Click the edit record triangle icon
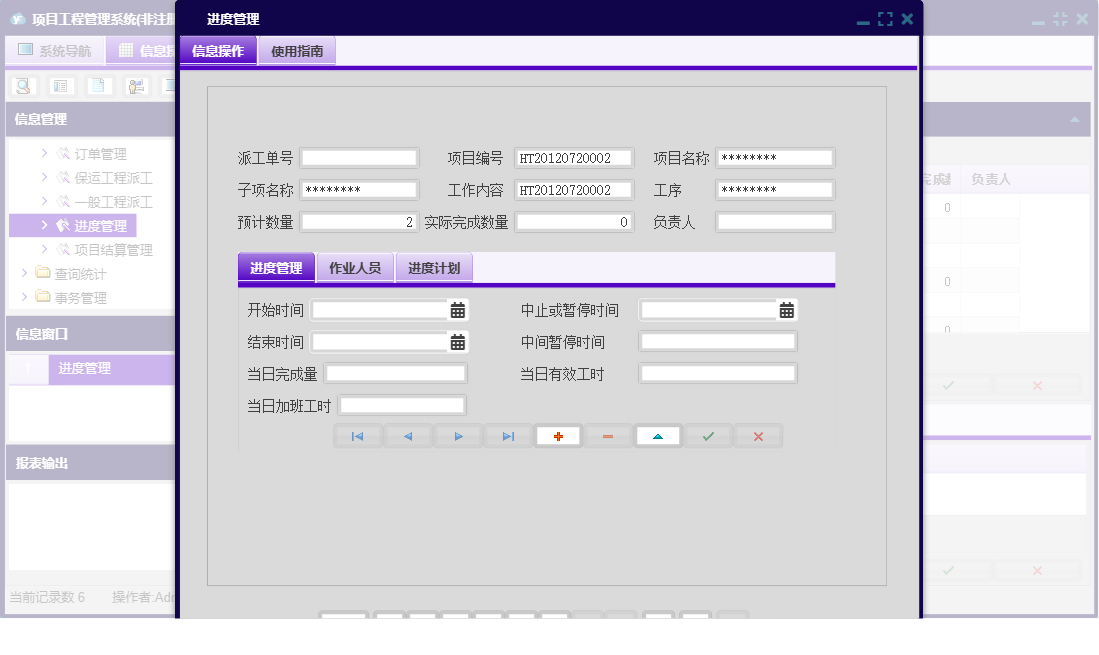The height and width of the screenshot is (655, 1099). pos(657,435)
